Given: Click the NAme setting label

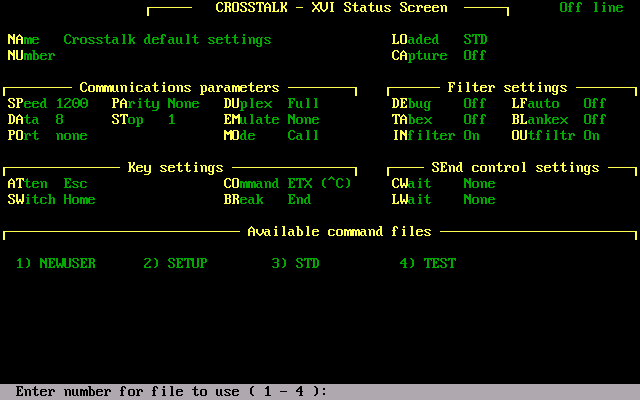Looking at the screenshot, I should [24, 40].
